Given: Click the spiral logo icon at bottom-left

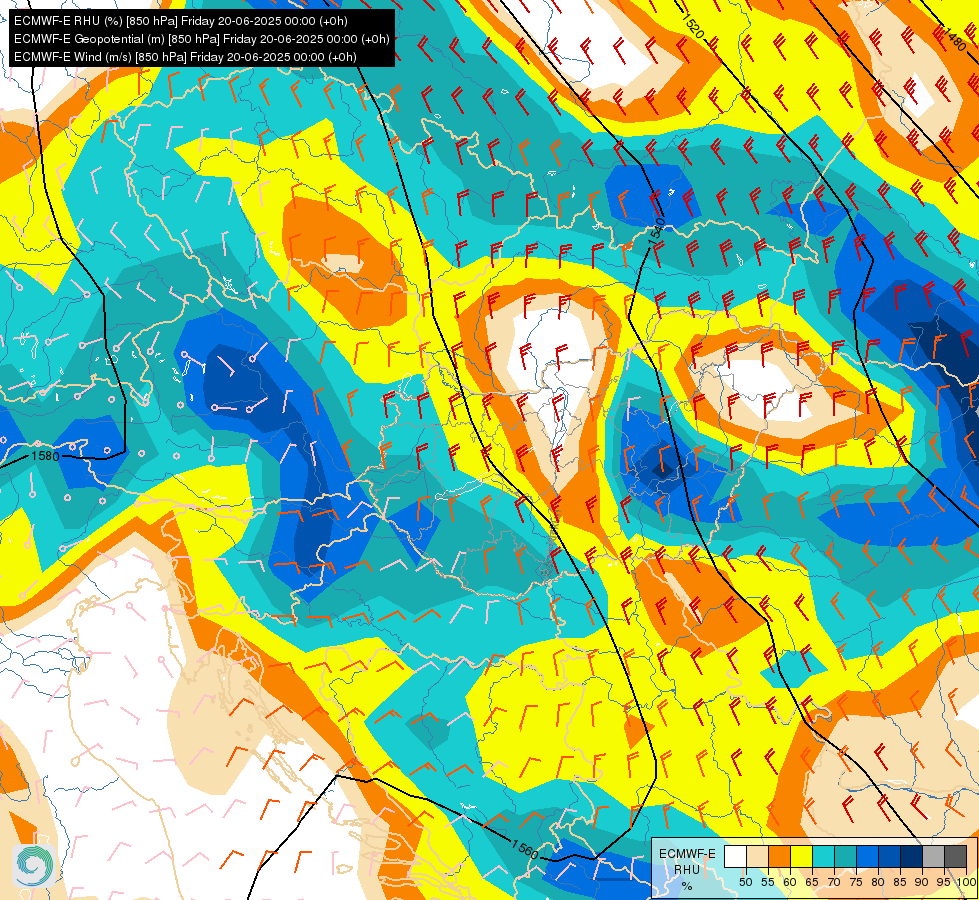Looking at the screenshot, I should point(34,865).
